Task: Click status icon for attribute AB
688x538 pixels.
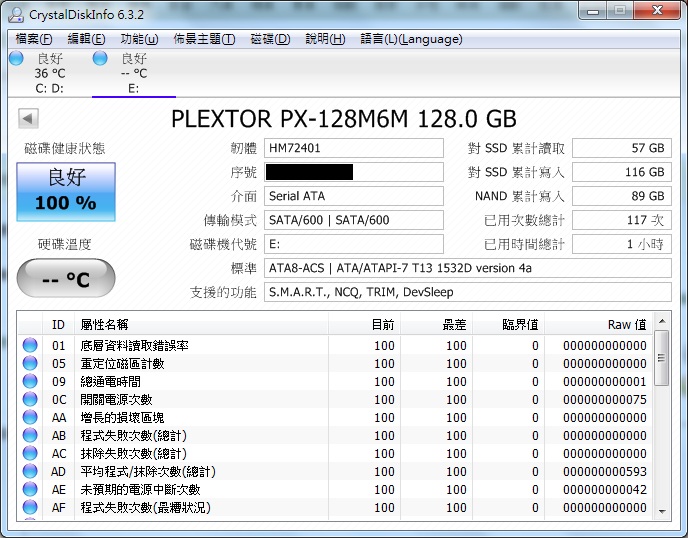Action: point(30,435)
